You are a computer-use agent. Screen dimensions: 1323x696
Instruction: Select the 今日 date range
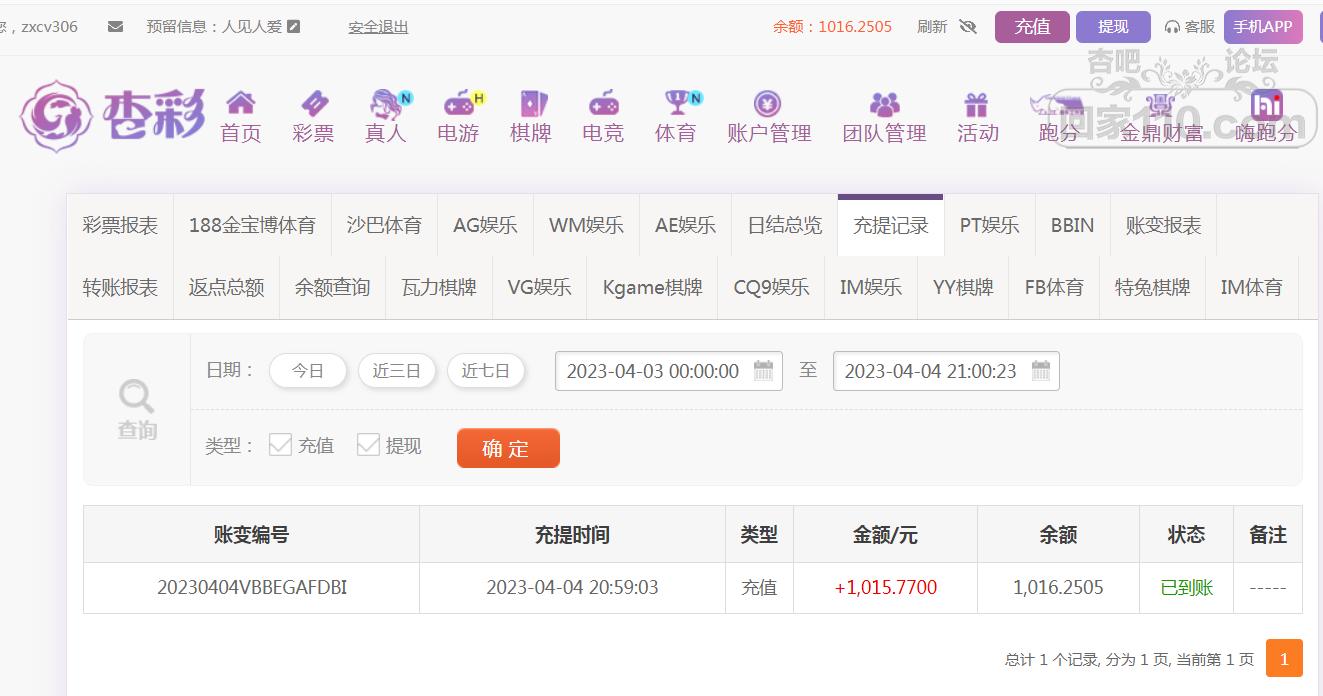(308, 371)
